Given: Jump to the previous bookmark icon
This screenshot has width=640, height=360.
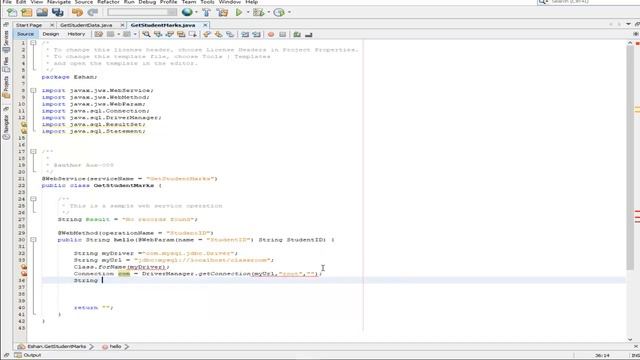Looking at the screenshot, I should click(x=207, y=35).
